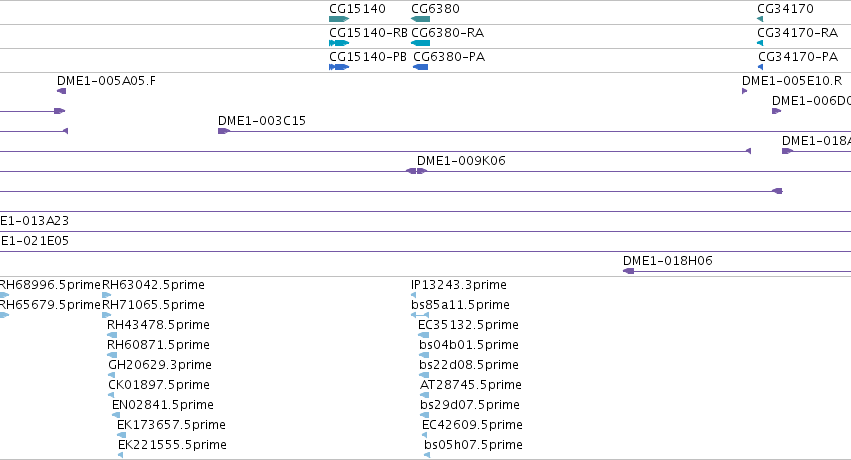The height and width of the screenshot is (460, 851).
Task: Click the E1-013A23 clone label
Action: click(34, 221)
